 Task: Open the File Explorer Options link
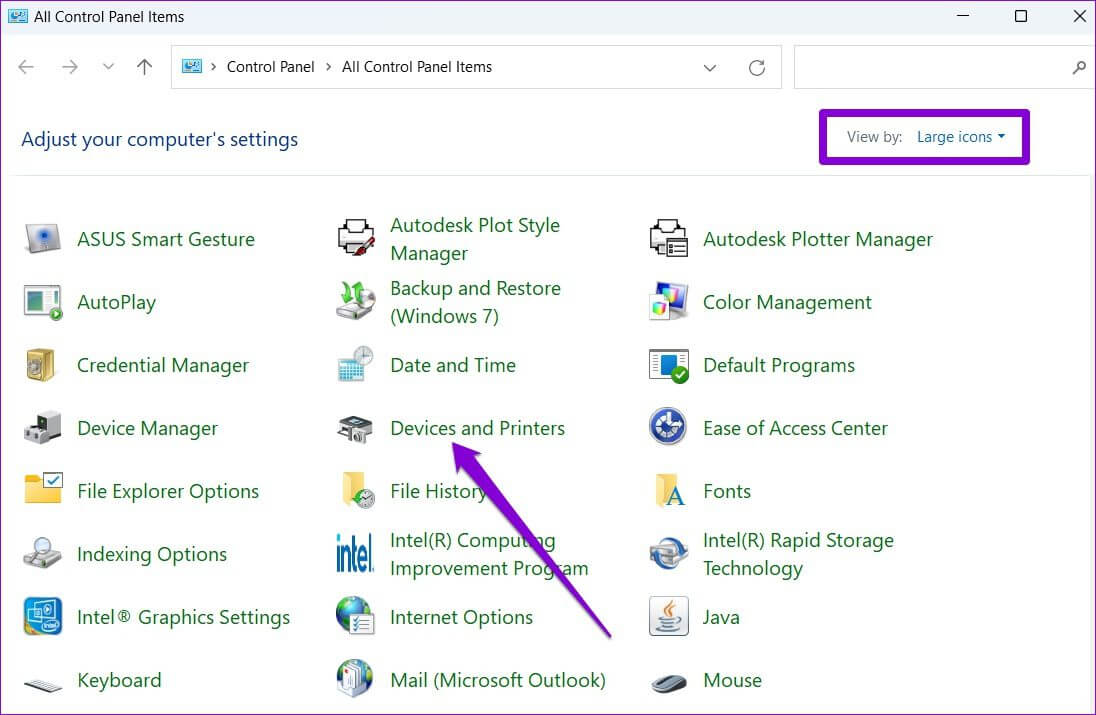[x=168, y=491]
